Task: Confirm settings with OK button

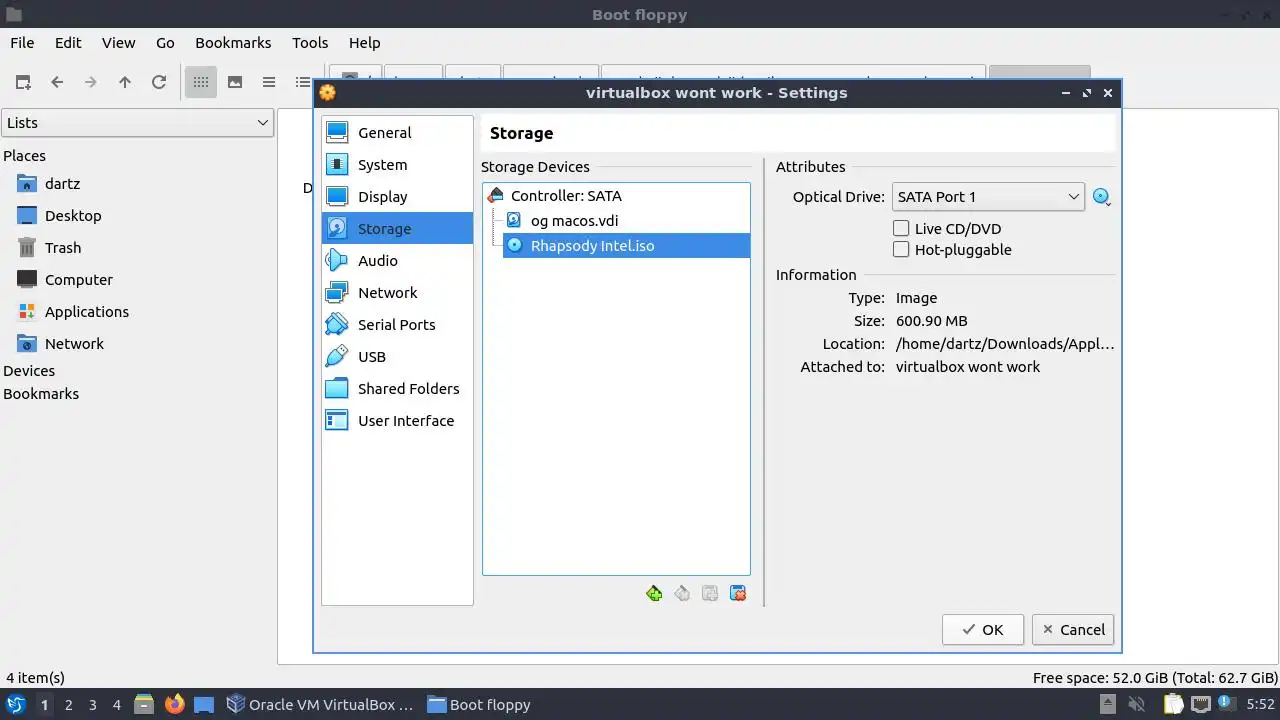Action: pyautogui.click(x=983, y=630)
